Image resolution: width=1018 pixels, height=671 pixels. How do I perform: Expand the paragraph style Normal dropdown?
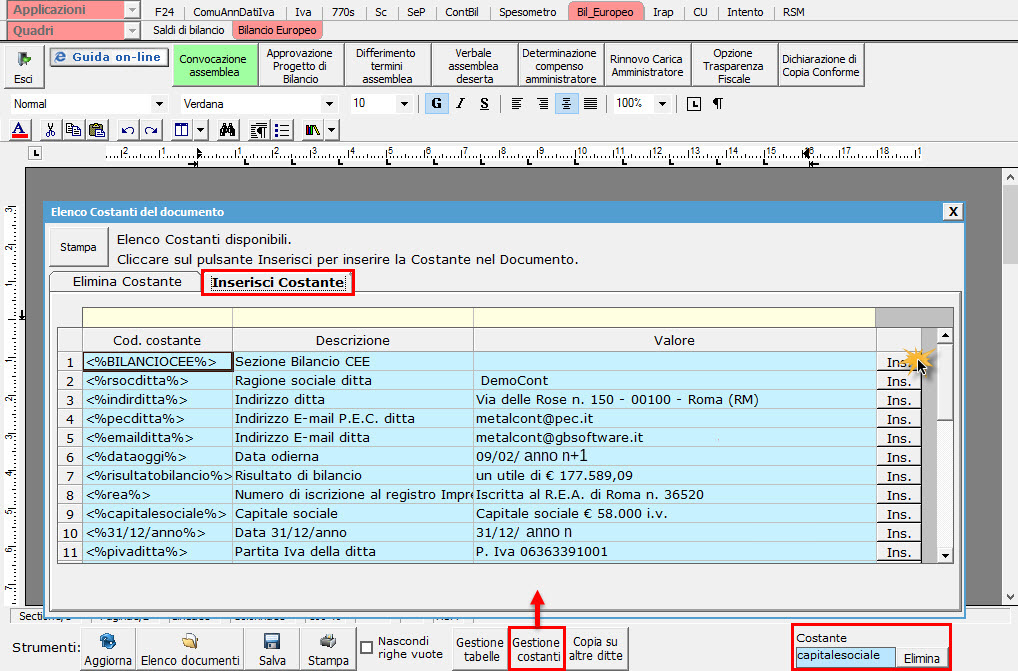(159, 104)
